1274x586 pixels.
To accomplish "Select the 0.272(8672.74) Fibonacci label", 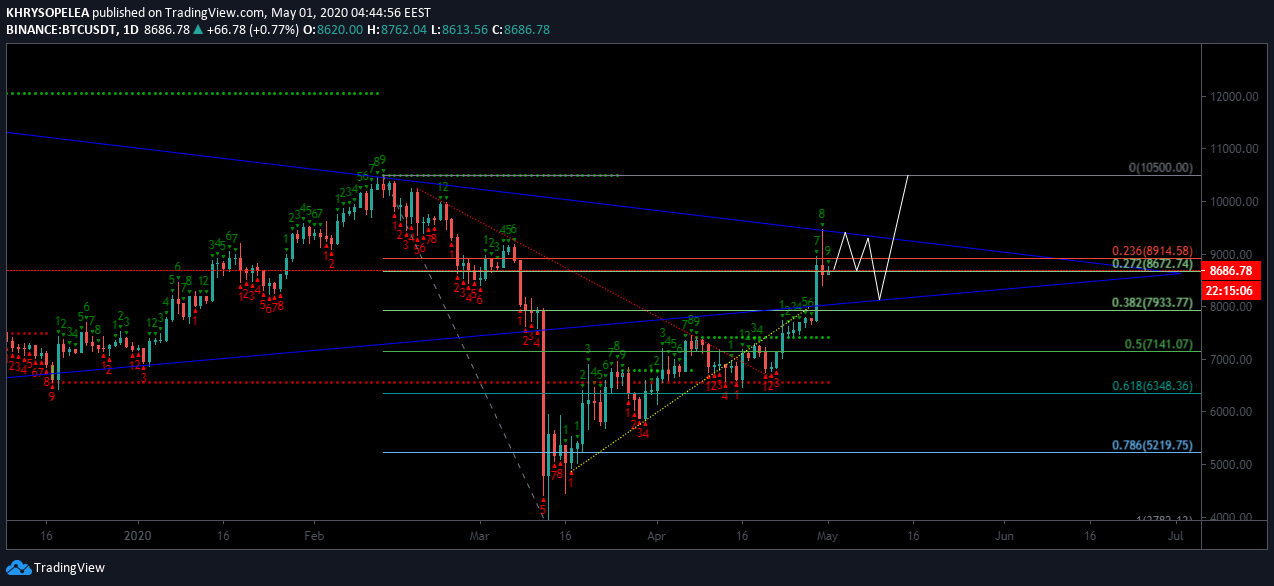I will (x=1152, y=263).
